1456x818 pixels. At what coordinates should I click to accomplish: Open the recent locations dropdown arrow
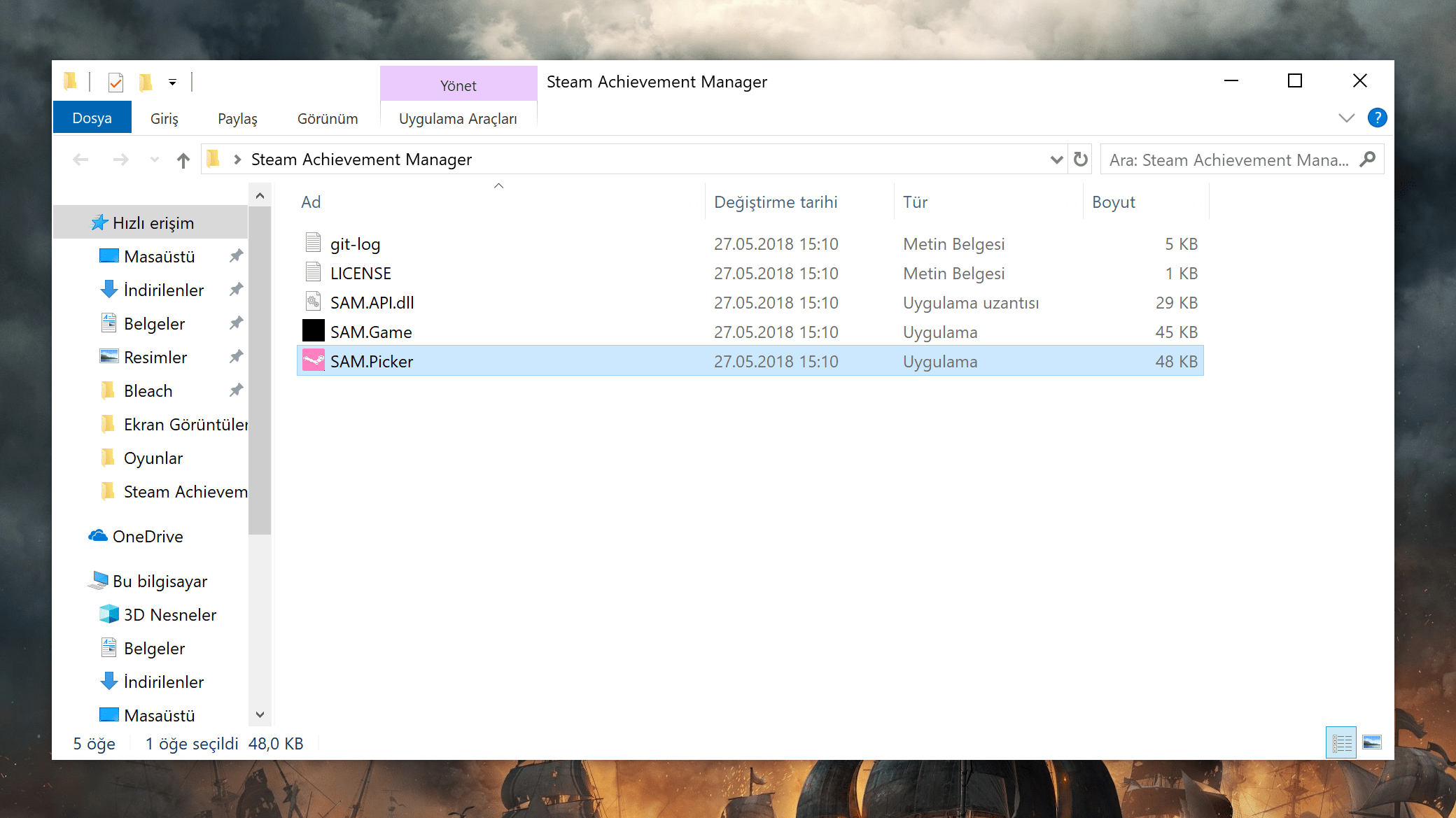(154, 160)
